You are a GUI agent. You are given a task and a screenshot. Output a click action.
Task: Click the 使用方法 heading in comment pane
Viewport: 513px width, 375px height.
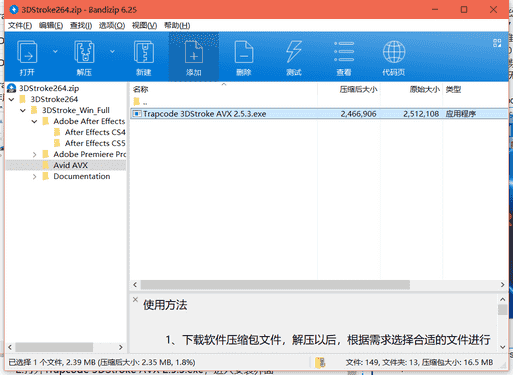pyautogui.click(x=165, y=305)
